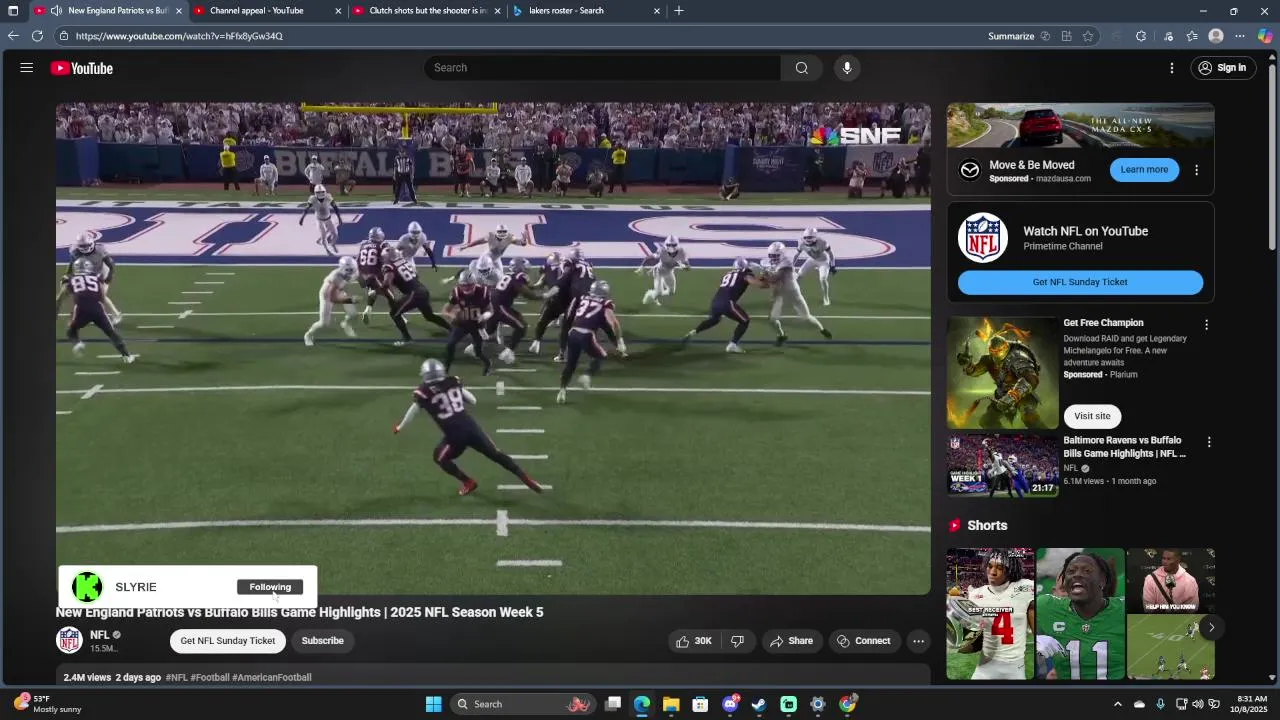Click blue Get NFL Sunday Ticket banner
1280x720 pixels.
(x=1080, y=282)
